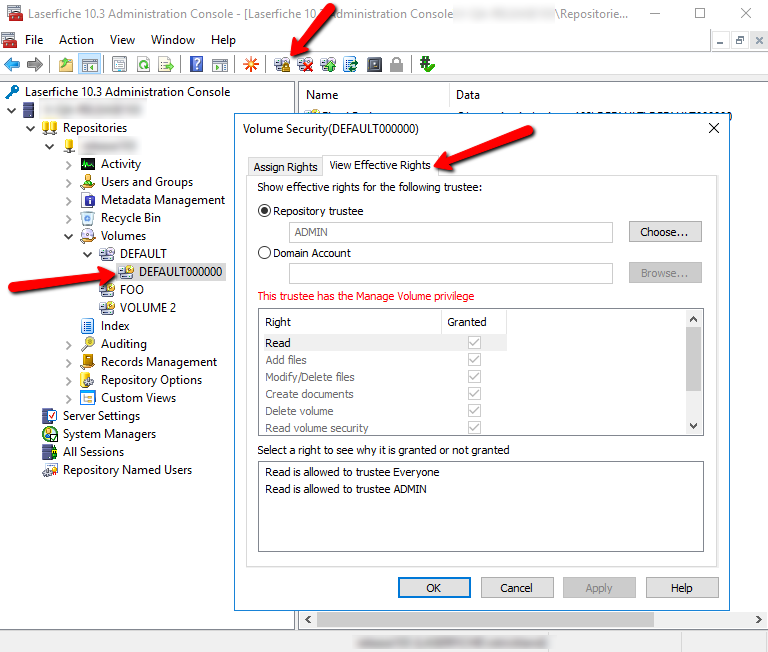768x652 pixels.
Task: Click the Back arrow toolbar icon
Action: pyautogui.click(x=12, y=64)
